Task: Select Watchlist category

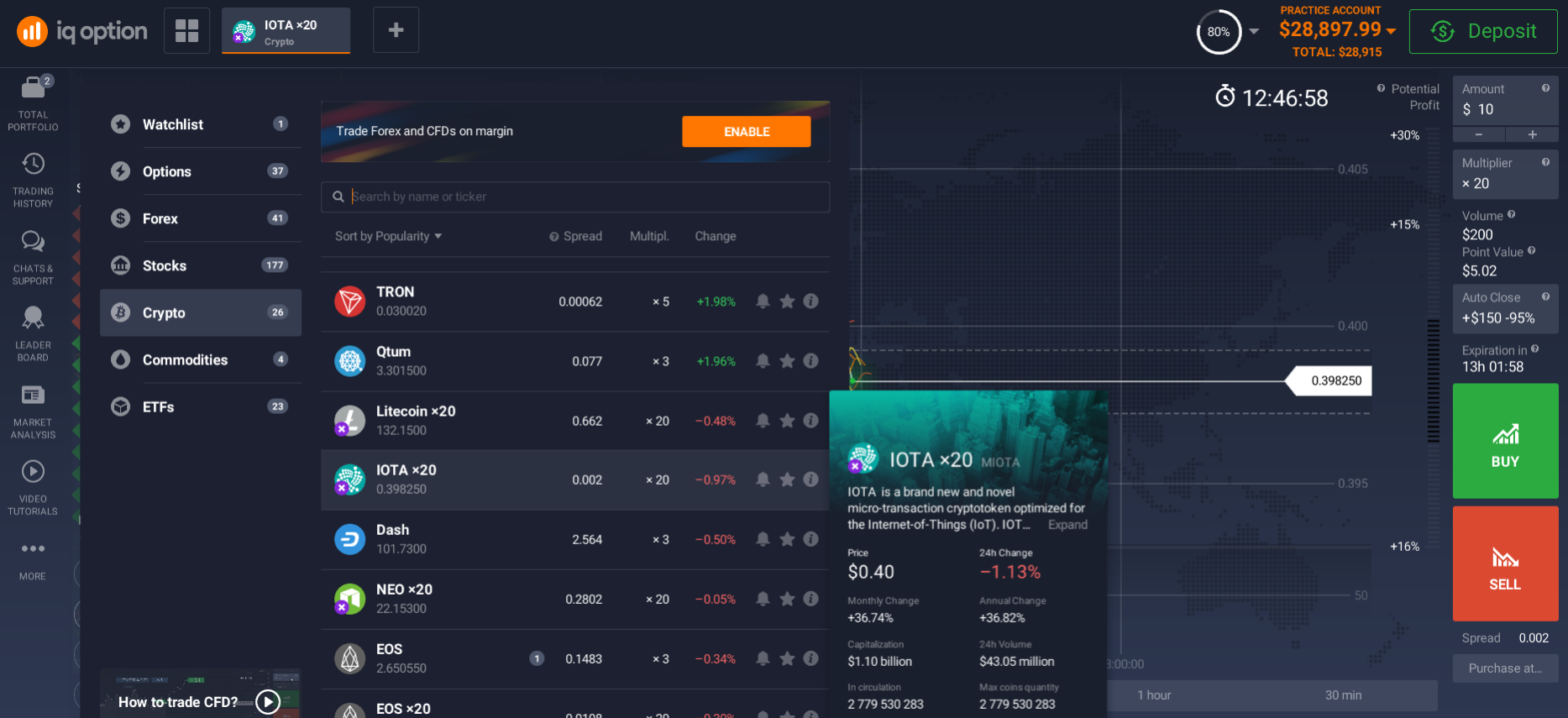Action: pyautogui.click(x=201, y=124)
